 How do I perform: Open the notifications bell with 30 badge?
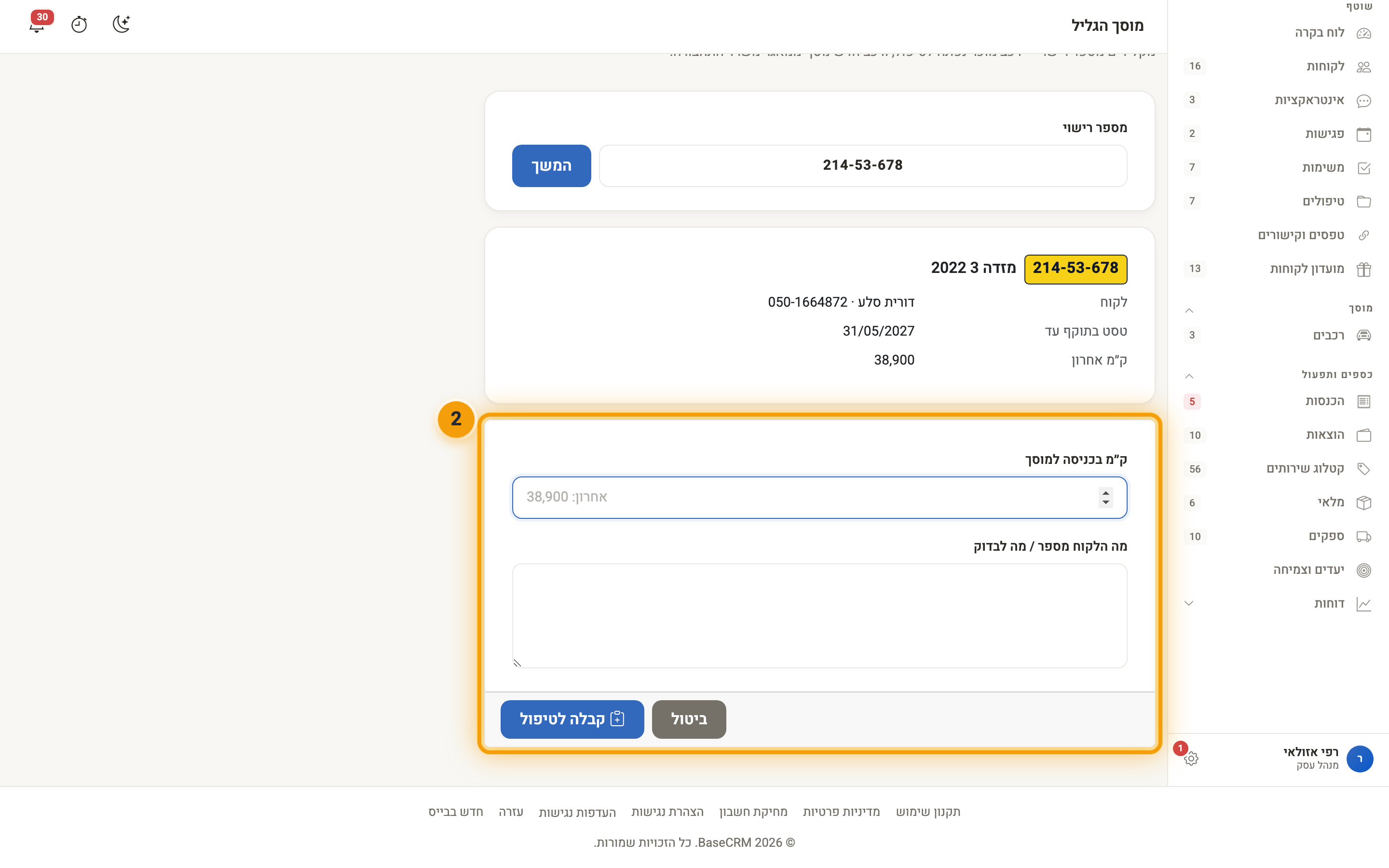(38, 25)
